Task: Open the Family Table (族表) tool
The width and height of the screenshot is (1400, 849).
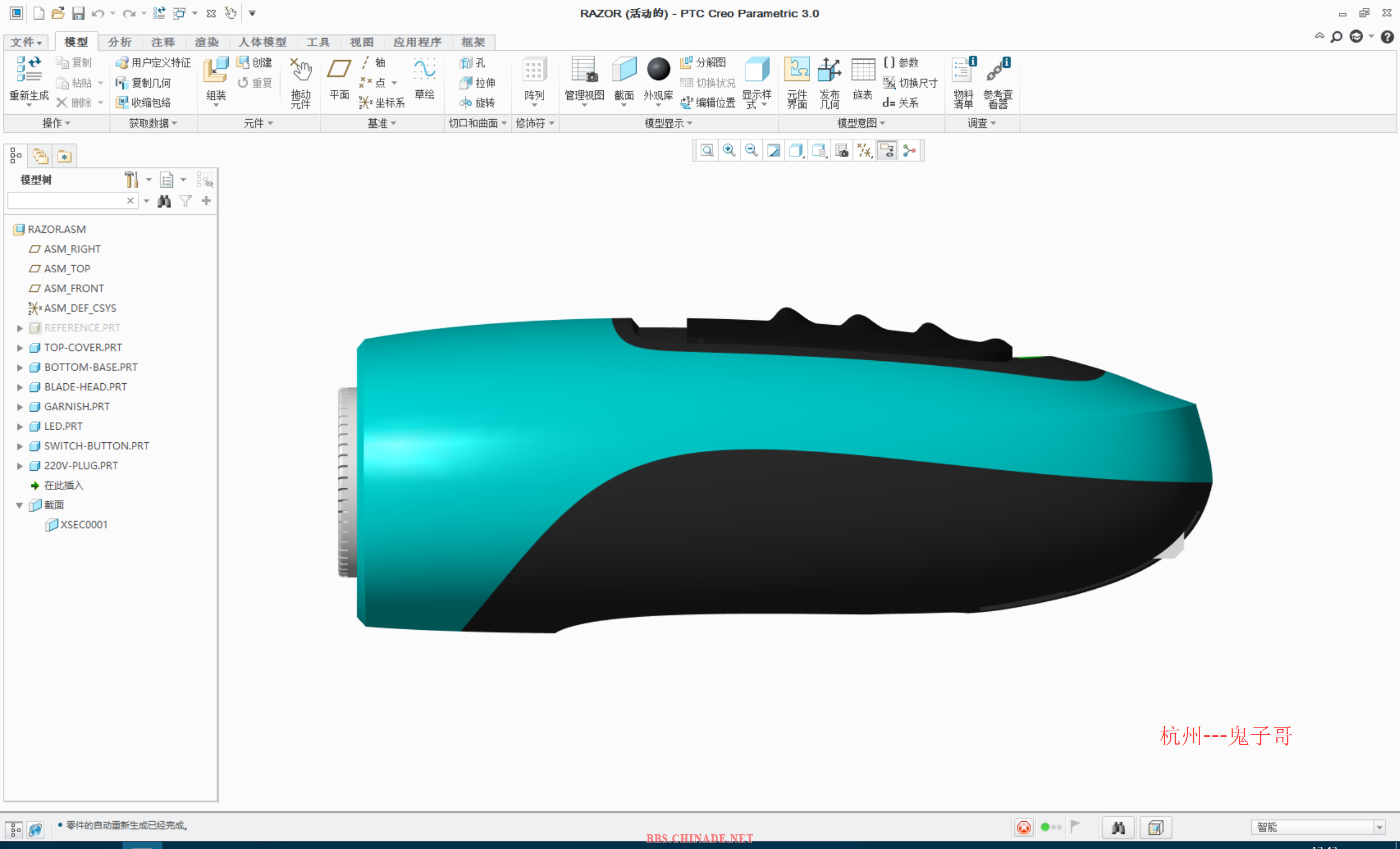Action: click(x=862, y=71)
